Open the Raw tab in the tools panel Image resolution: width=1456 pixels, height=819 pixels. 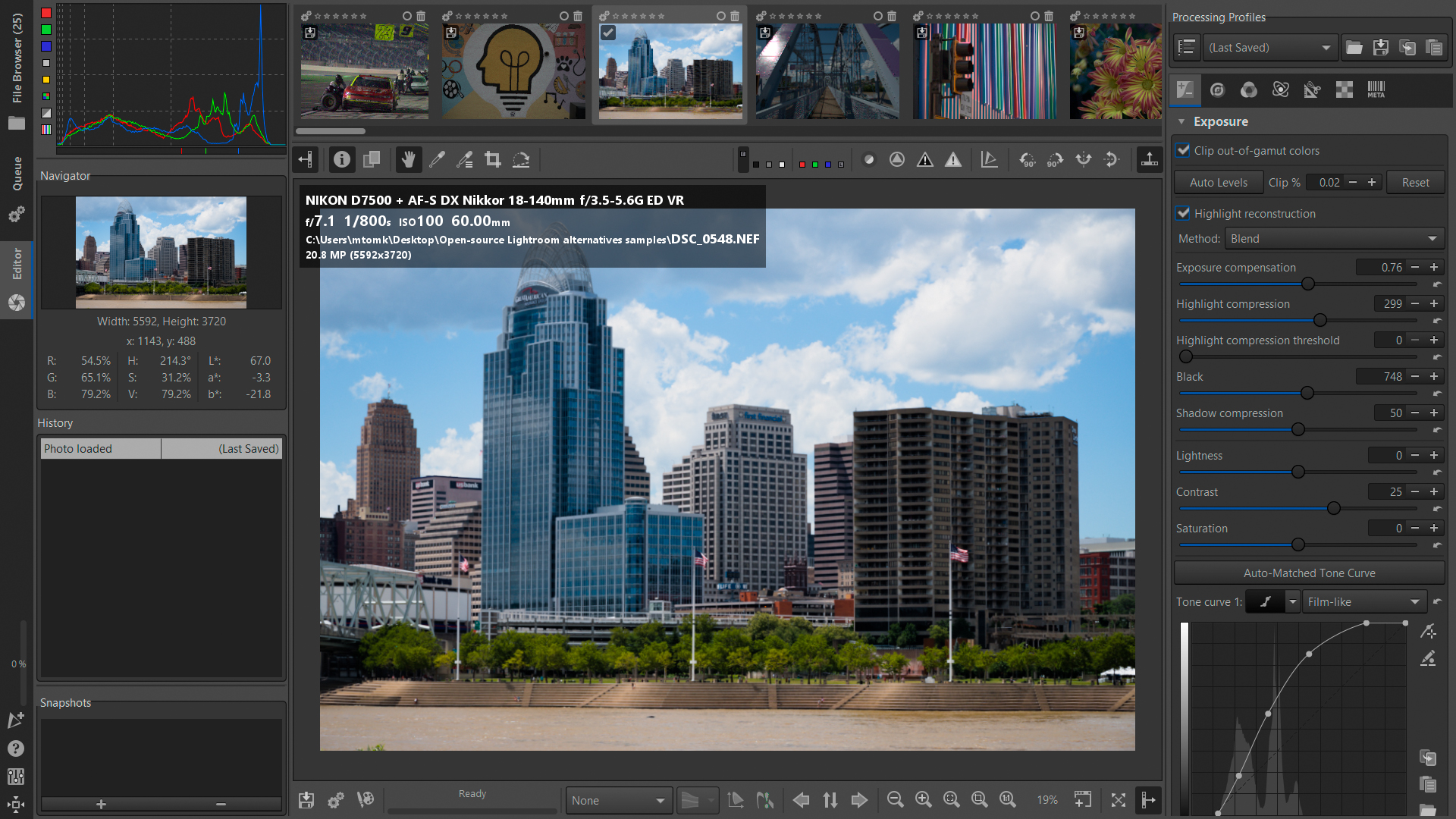click(1345, 89)
